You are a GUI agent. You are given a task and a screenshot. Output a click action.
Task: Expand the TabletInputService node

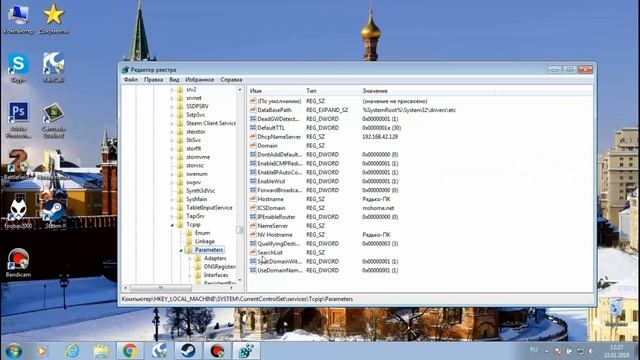172,208
